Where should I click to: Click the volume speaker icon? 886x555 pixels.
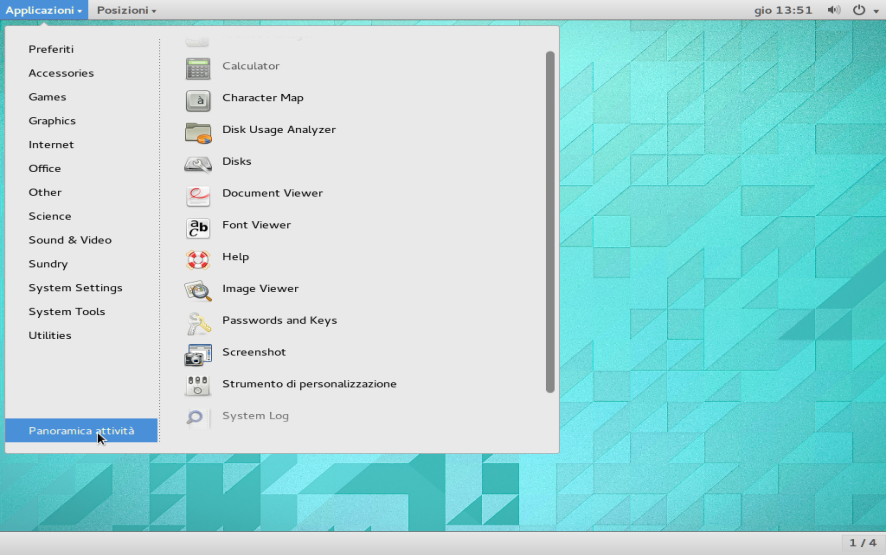tap(834, 10)
